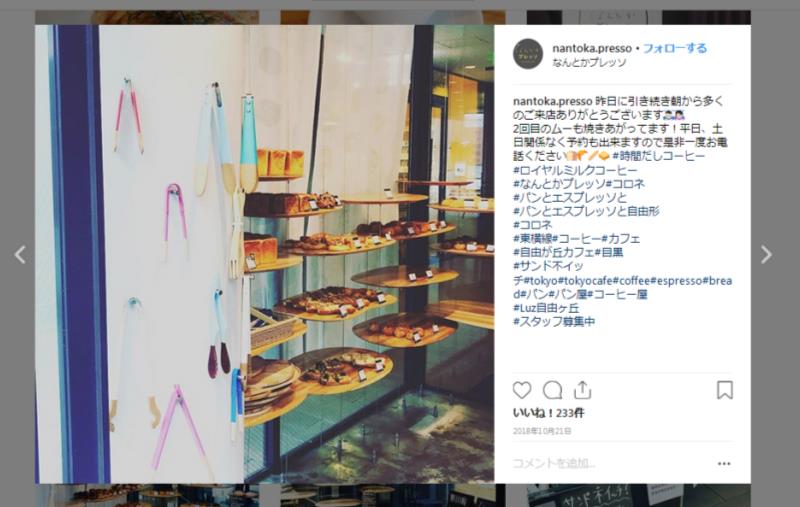This screenshot has width=800, height=507.
Task: Open more options with the three dots
Action: (724, 464)
